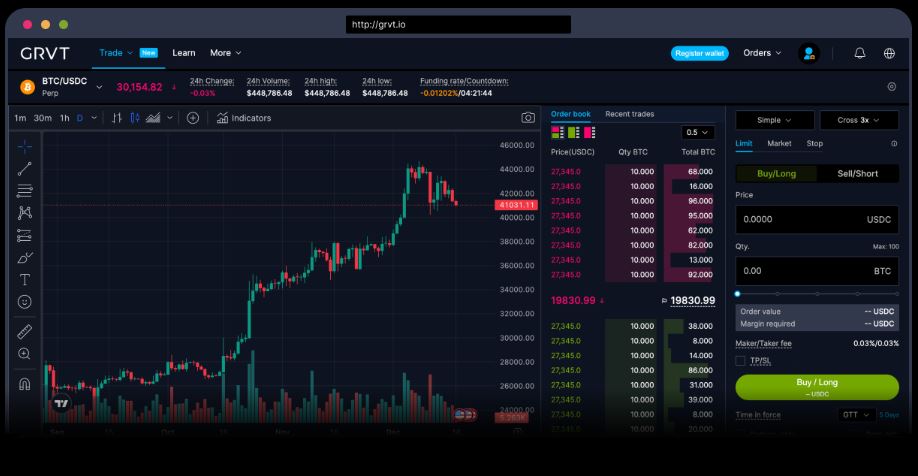Switch to area chart style
Viewport: 918px width, 476px height.
pyautogui.click(x=153, y=118)
